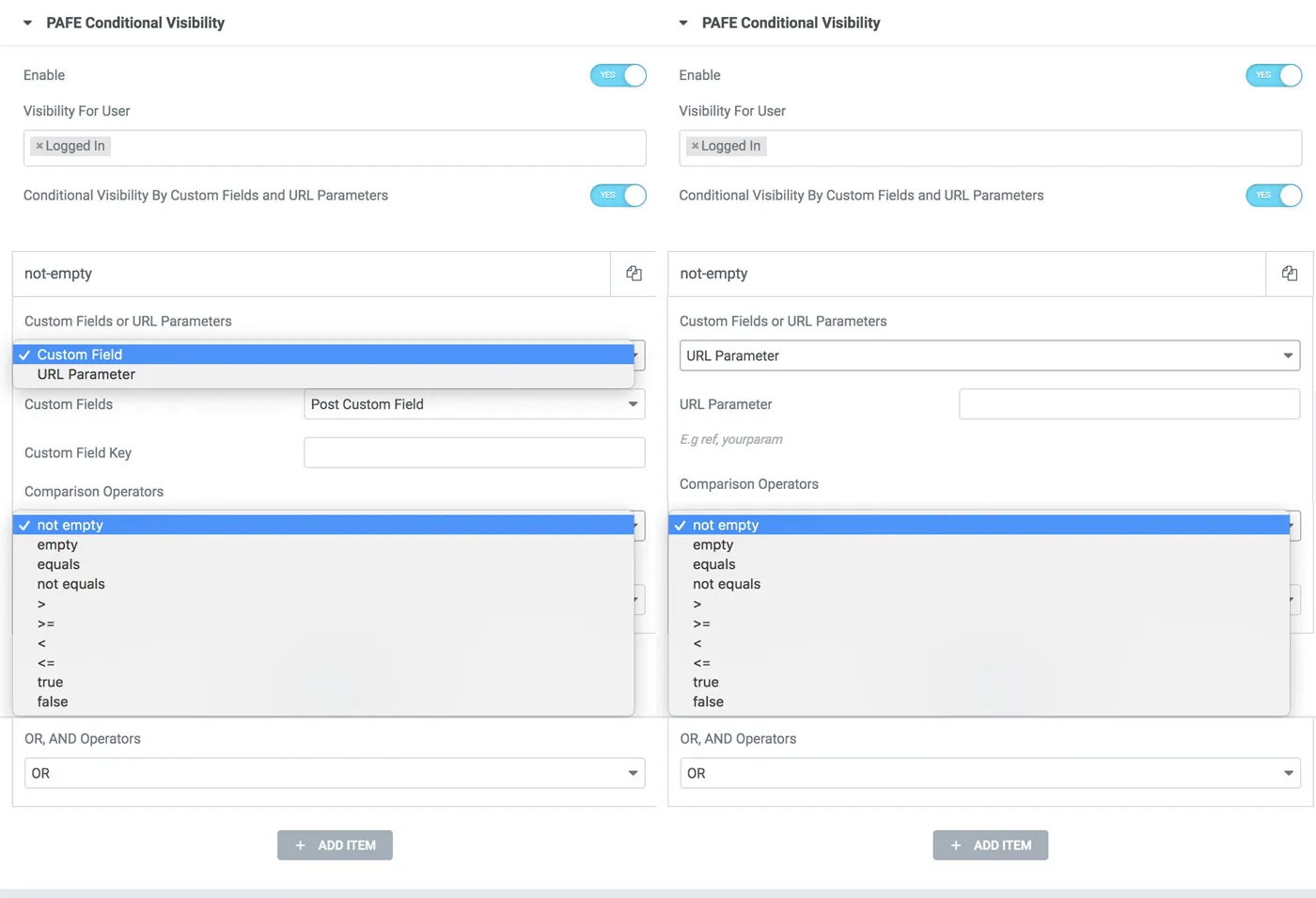Toggle the Enable switch in left panel
Screen dimensions: 1316x898
(619, 75)
